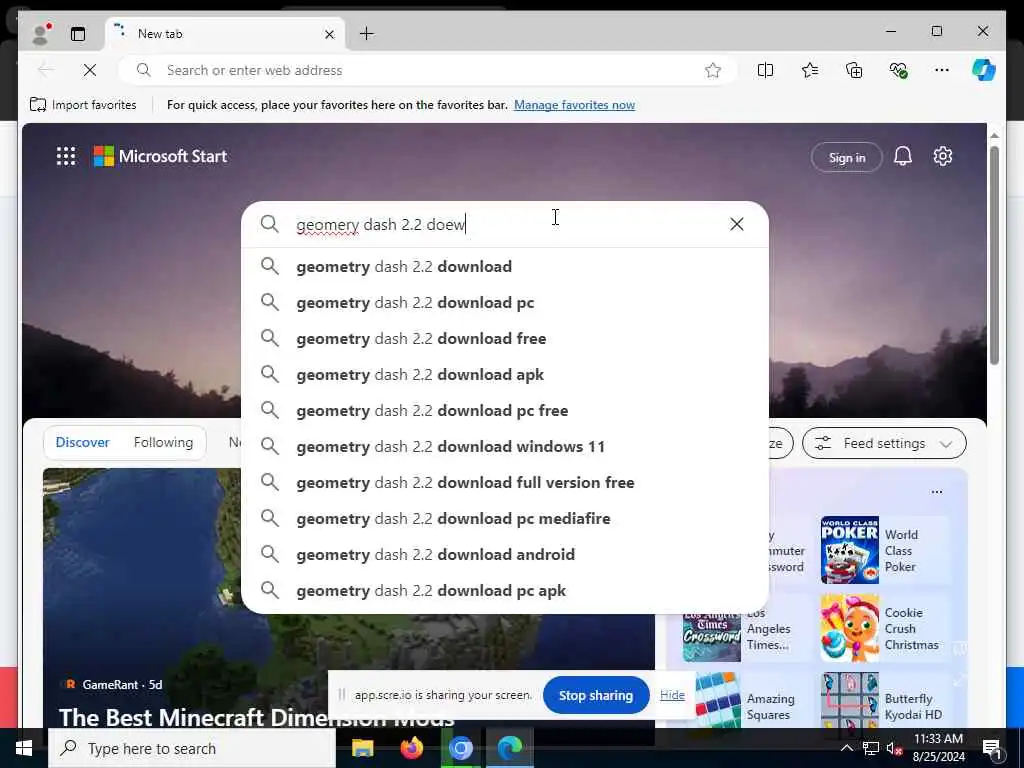
Task: Open the Favorites list icon
Action: [810, 70]
